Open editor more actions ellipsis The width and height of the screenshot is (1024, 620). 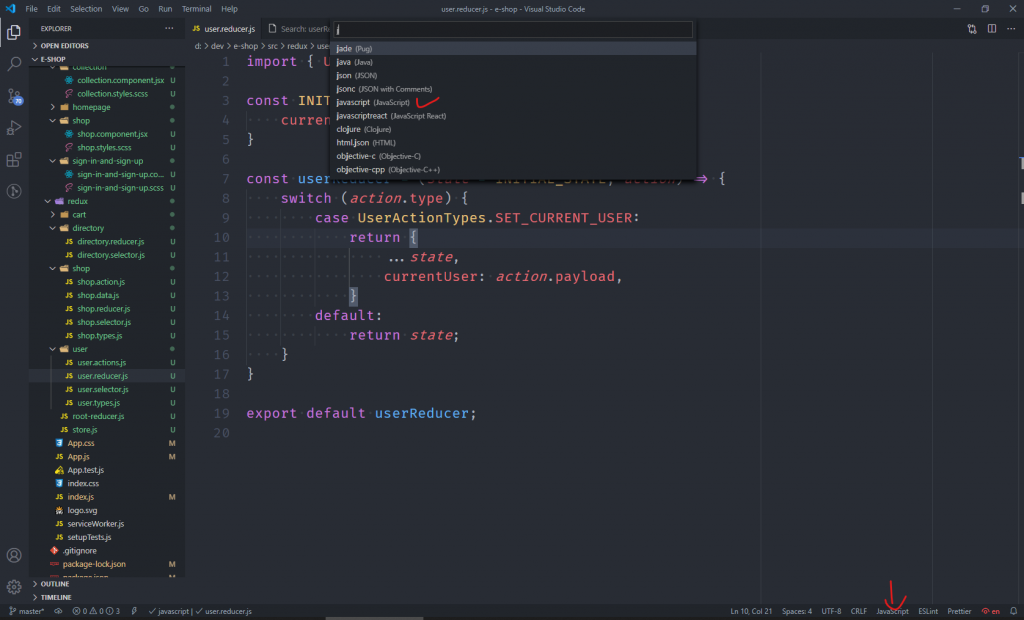click(1011, 29)
